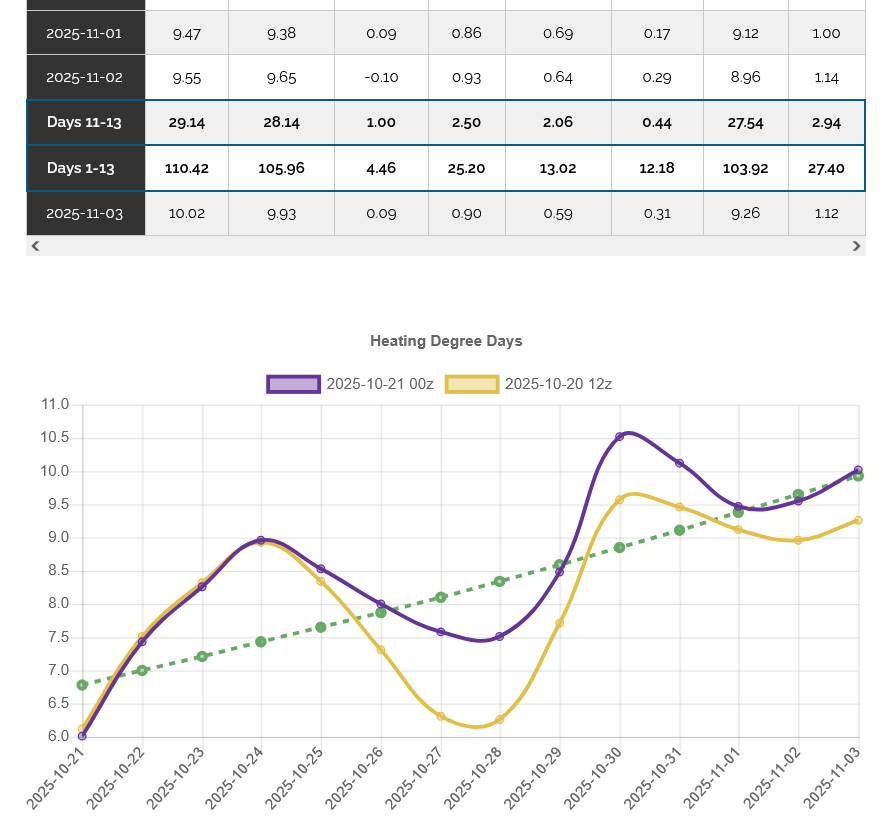Toggle the 2025-10-21 00z legend series

tap(350, 384)
